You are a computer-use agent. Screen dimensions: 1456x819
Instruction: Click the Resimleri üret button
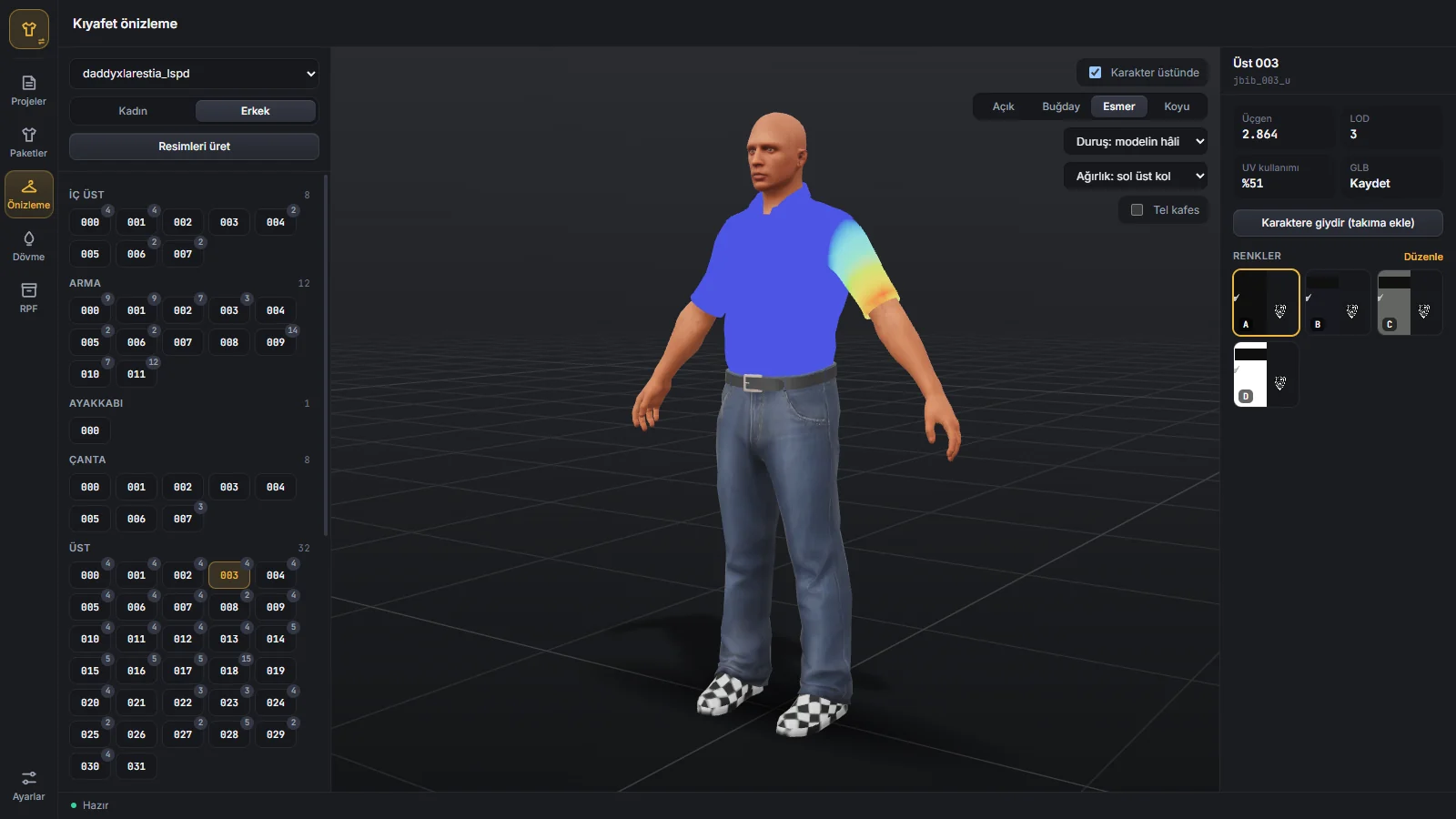tap(195, 147)
